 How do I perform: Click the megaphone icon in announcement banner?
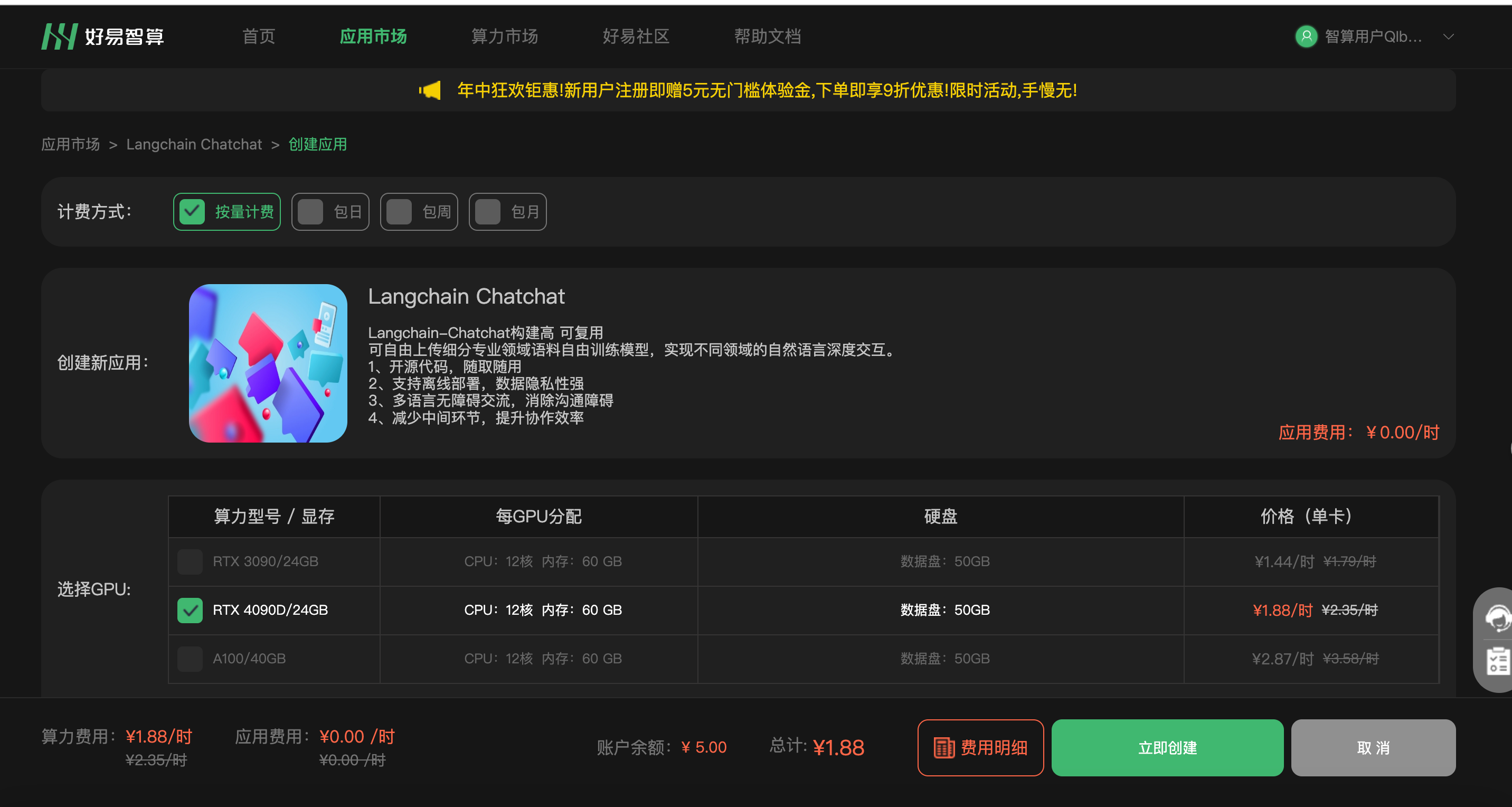(429, 90)
